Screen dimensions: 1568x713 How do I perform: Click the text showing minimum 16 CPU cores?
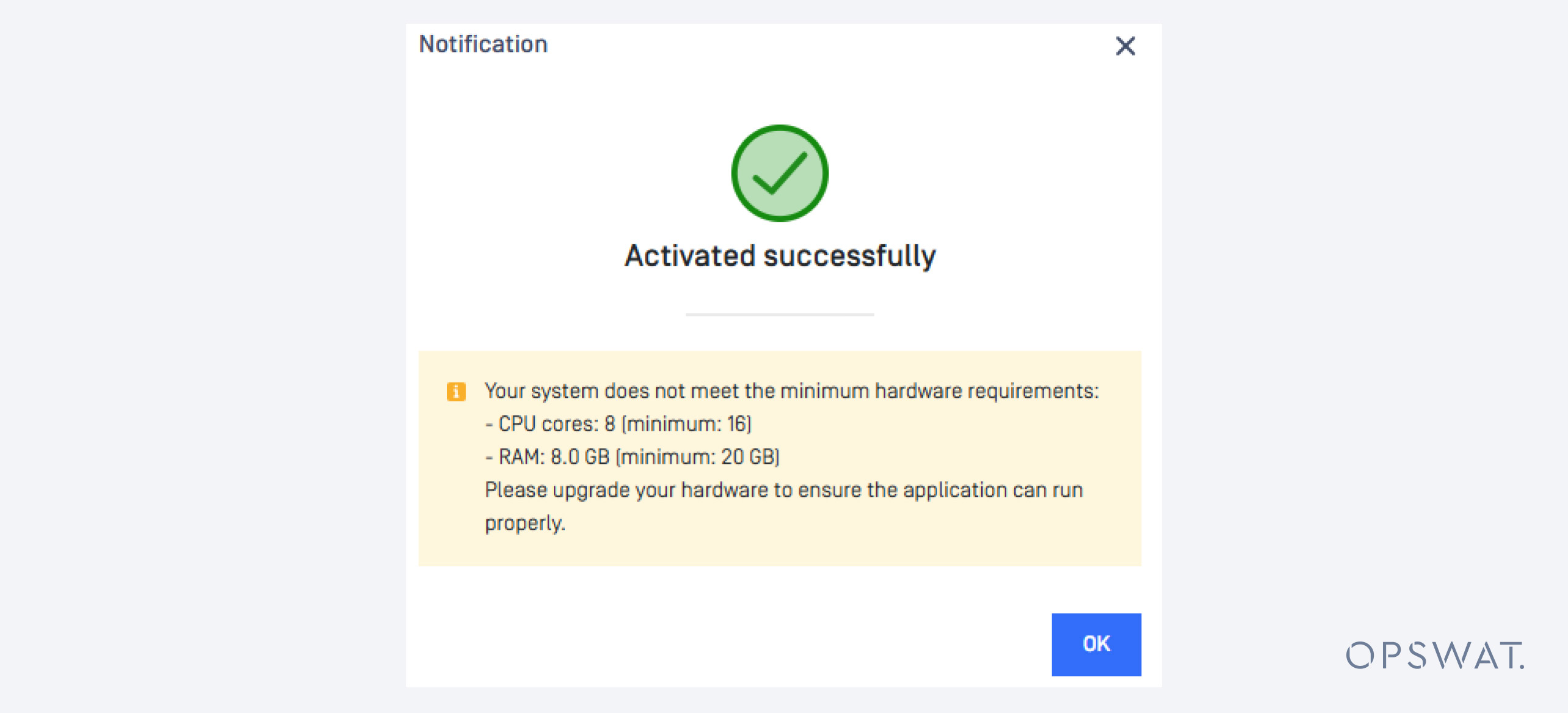click(x=689, y=423)
